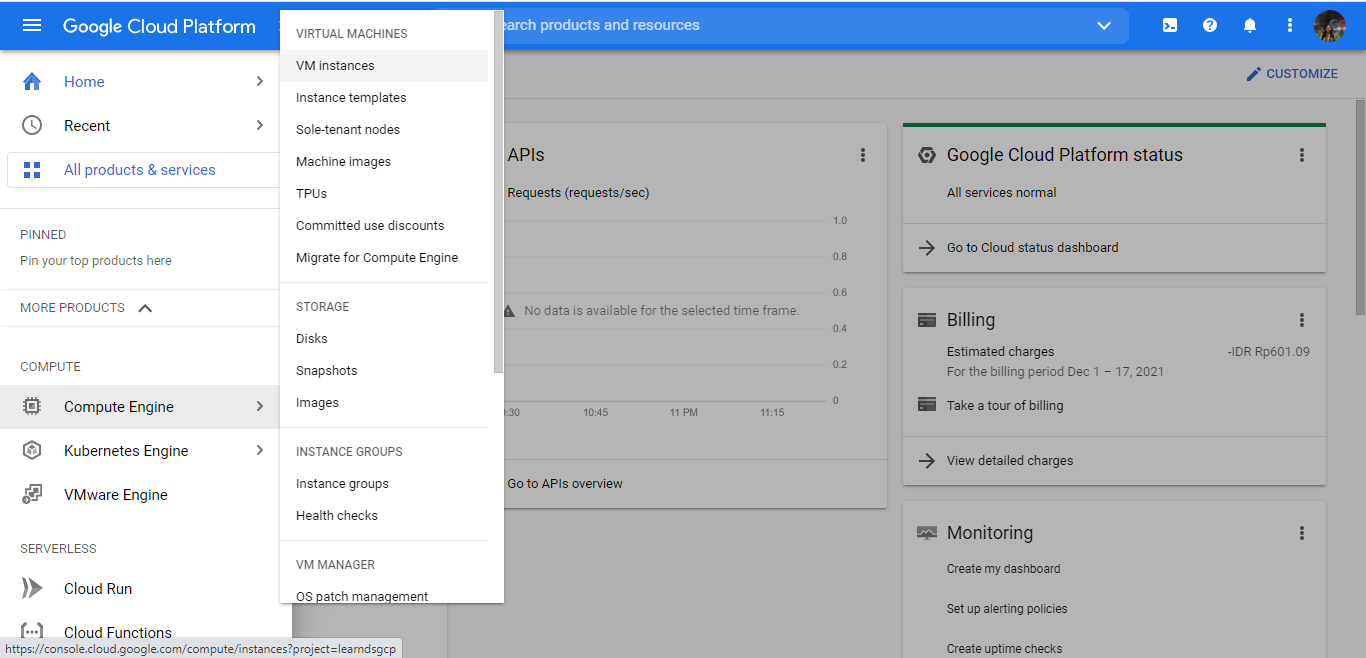
Task: Click the Billing card icon
Action: point(927,320)
